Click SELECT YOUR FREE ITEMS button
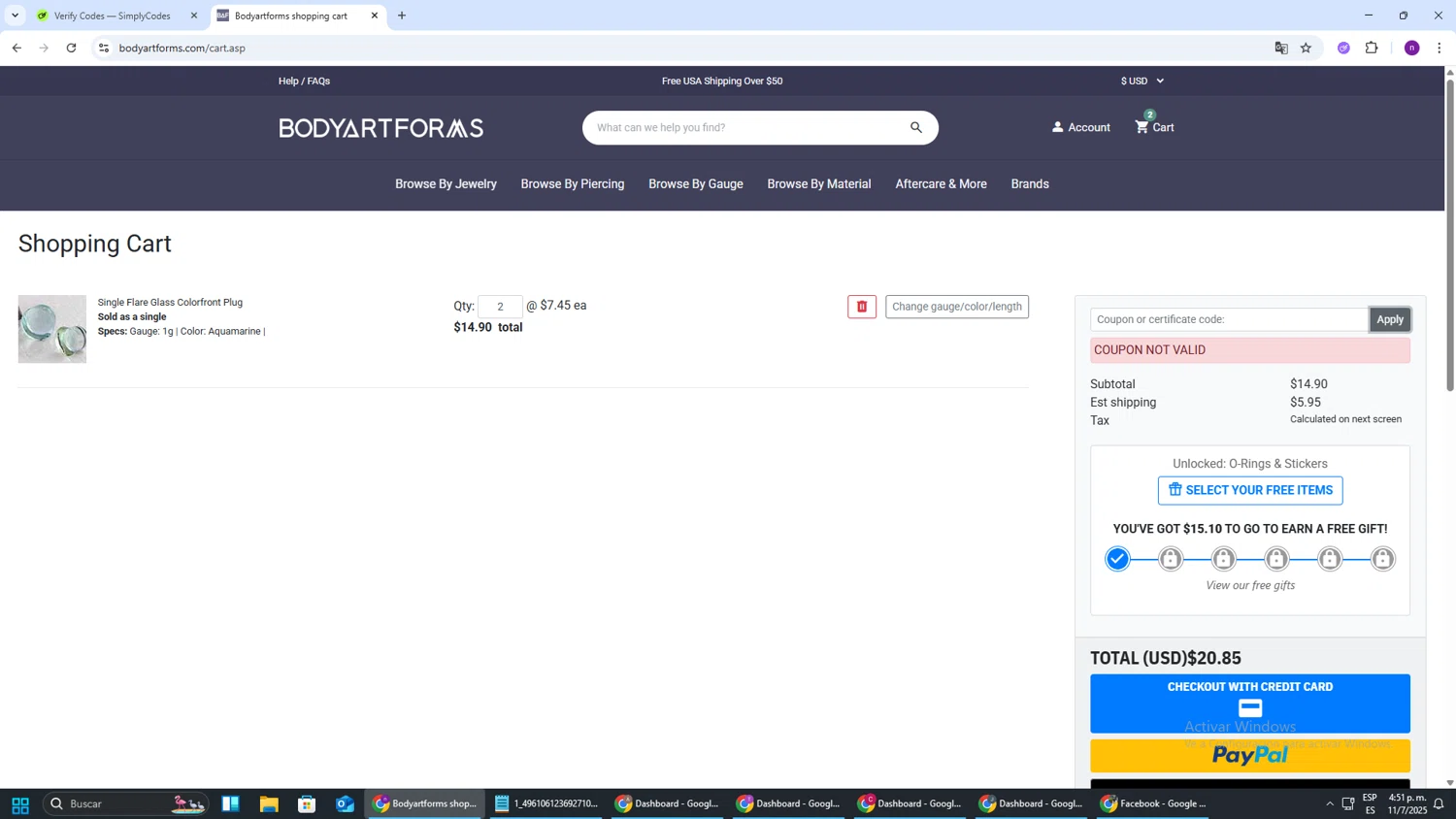This screenshot has height=819, width=1456. pyautogui.click(x=1249, y=490)
